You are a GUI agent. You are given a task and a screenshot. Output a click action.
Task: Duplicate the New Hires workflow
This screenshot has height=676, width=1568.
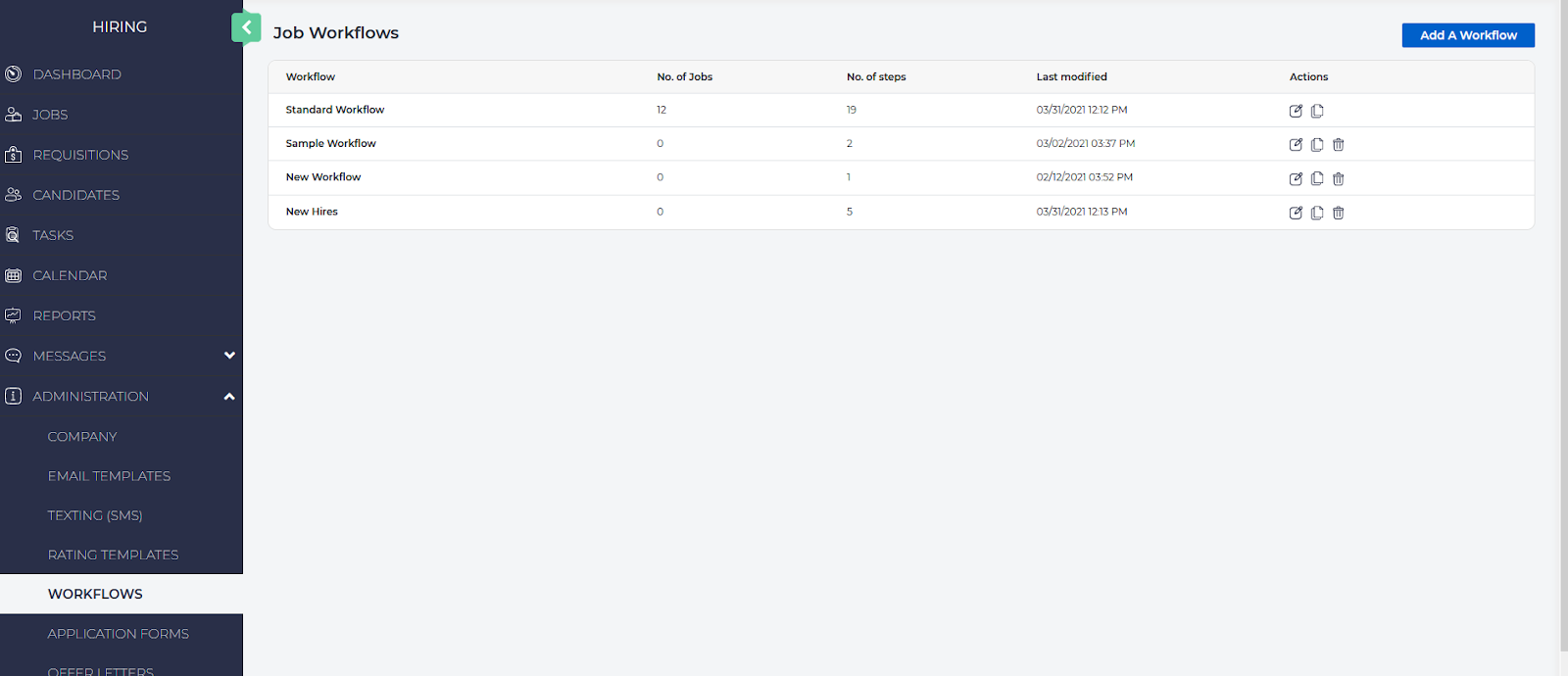1317,213
